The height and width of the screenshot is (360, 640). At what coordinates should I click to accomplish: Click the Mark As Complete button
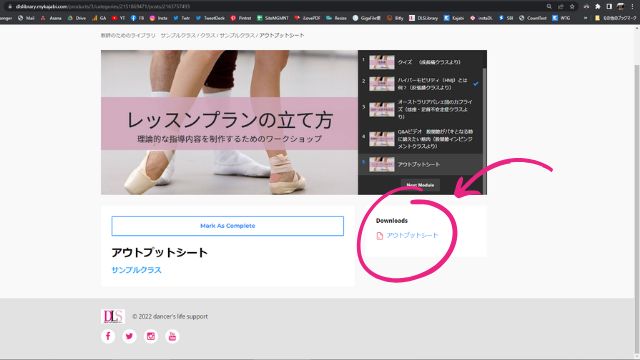coord(227,226)
